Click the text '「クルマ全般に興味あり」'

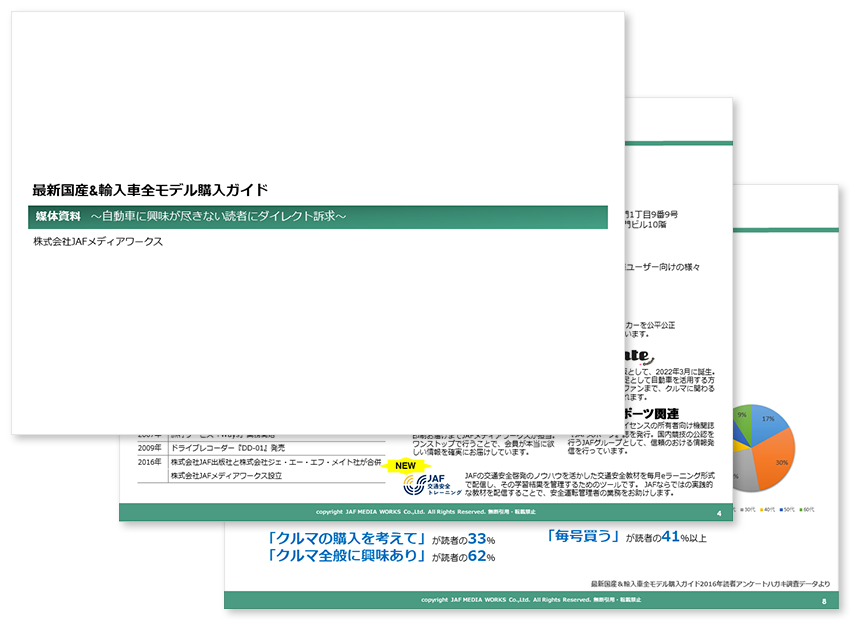[346, 556]
